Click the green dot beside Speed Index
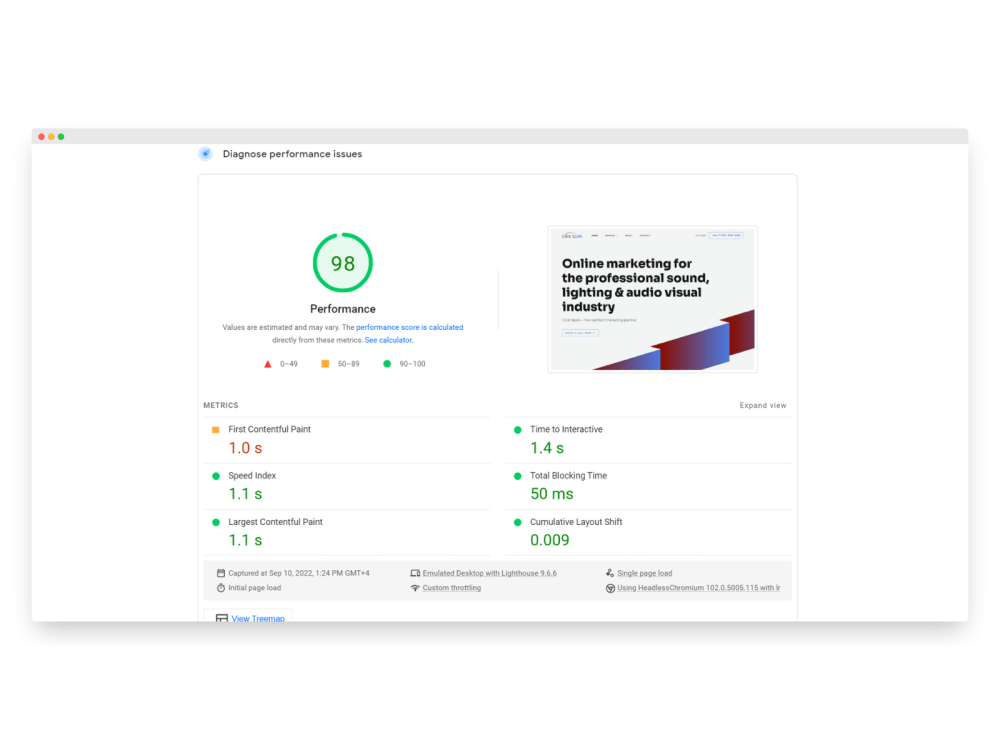 click(216, 476)
